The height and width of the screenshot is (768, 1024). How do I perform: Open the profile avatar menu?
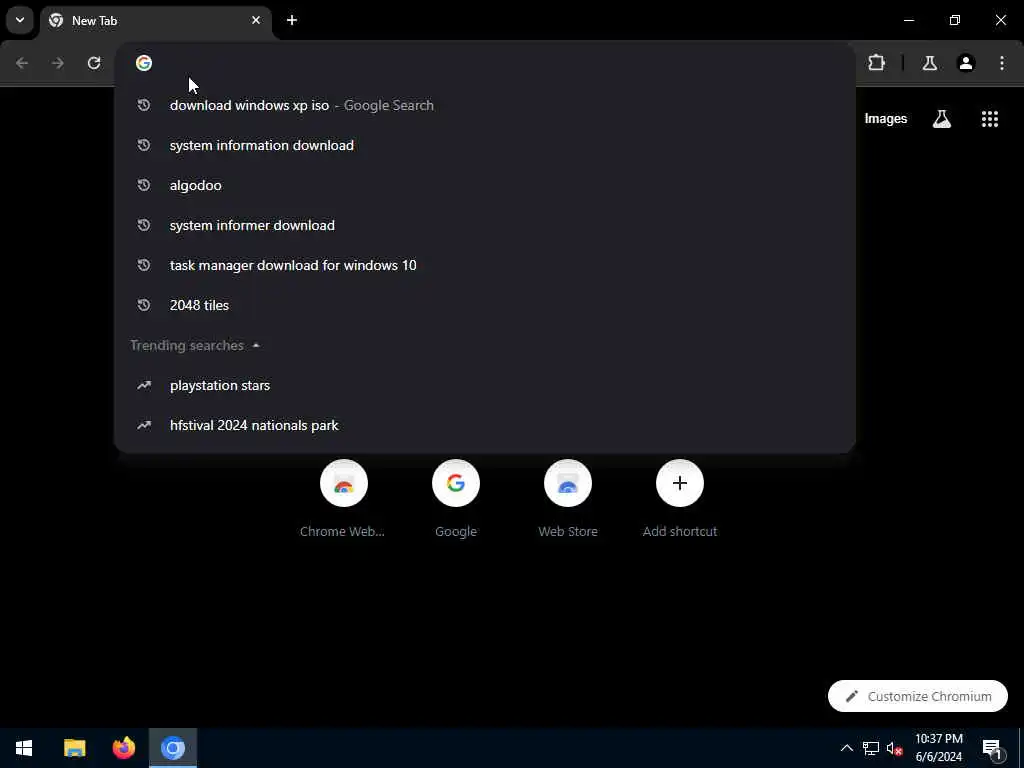(x=966, y=63)
